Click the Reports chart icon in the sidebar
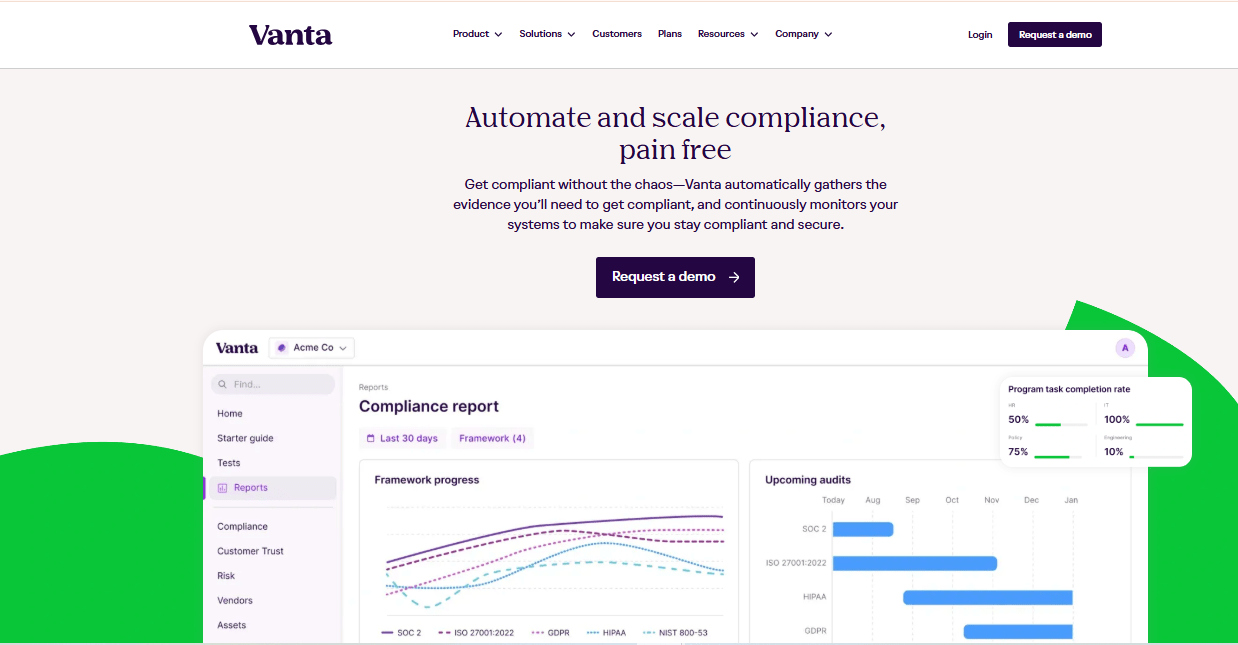Screen dimensions: 1238x645 click(x=223, y=488)
